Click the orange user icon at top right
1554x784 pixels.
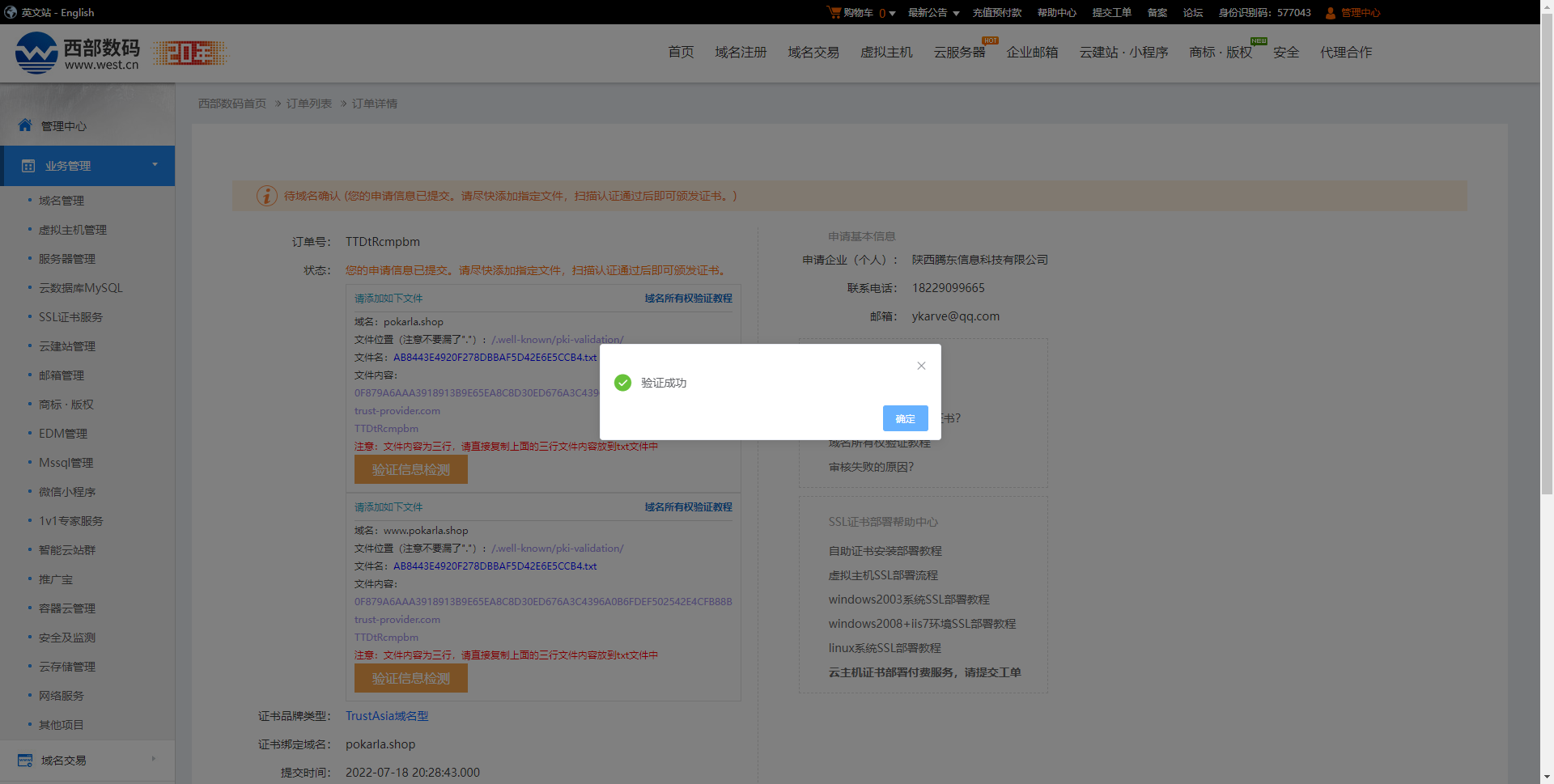click(x=1330, y=13)
